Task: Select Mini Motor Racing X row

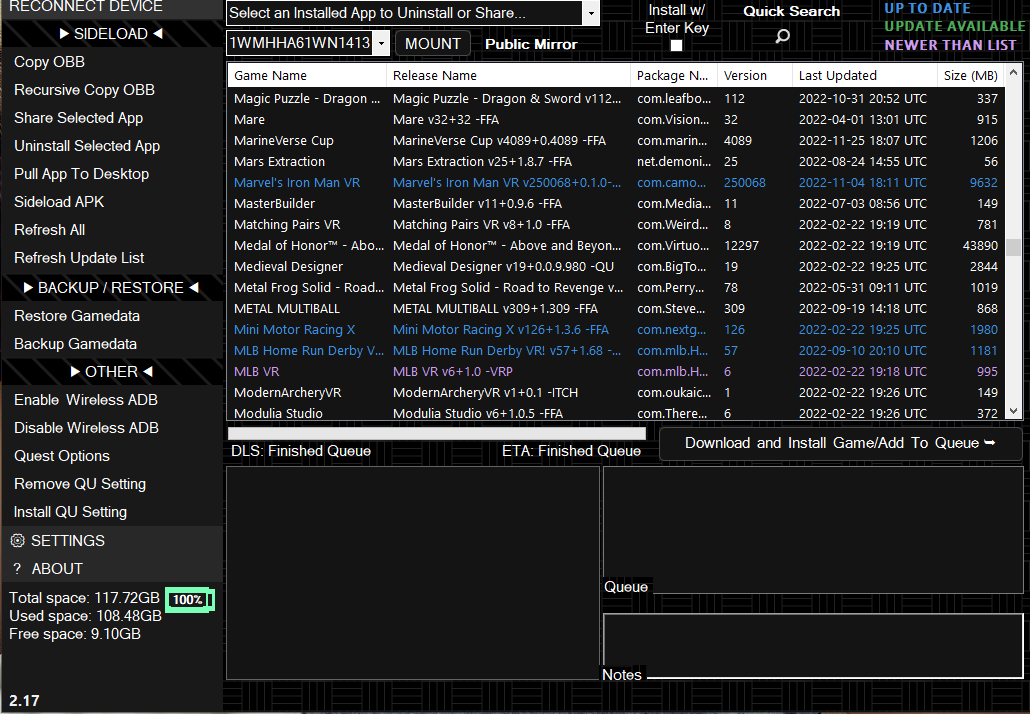Action: [x=616, y=330]
